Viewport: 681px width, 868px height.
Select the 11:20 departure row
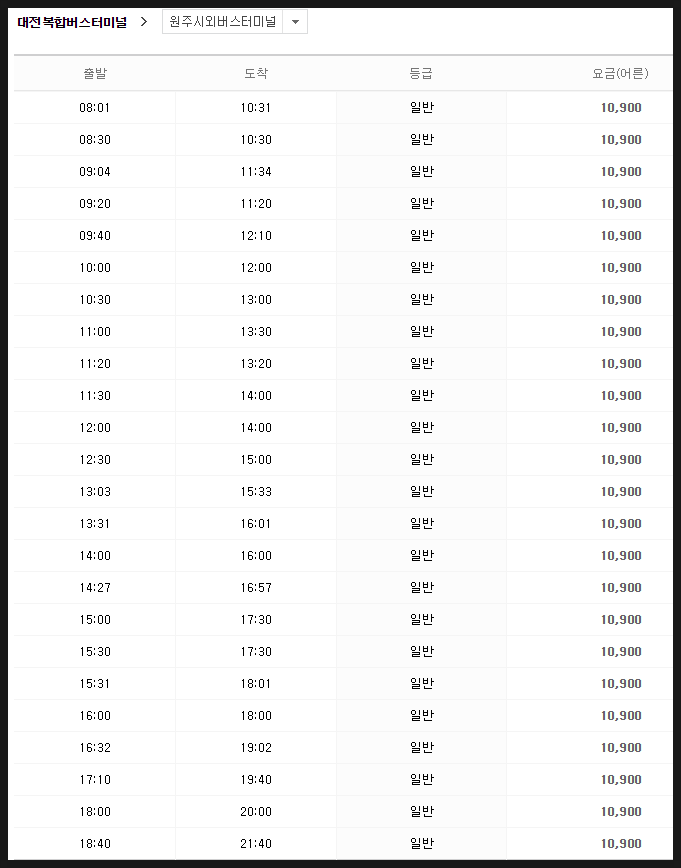coord(343,364)
